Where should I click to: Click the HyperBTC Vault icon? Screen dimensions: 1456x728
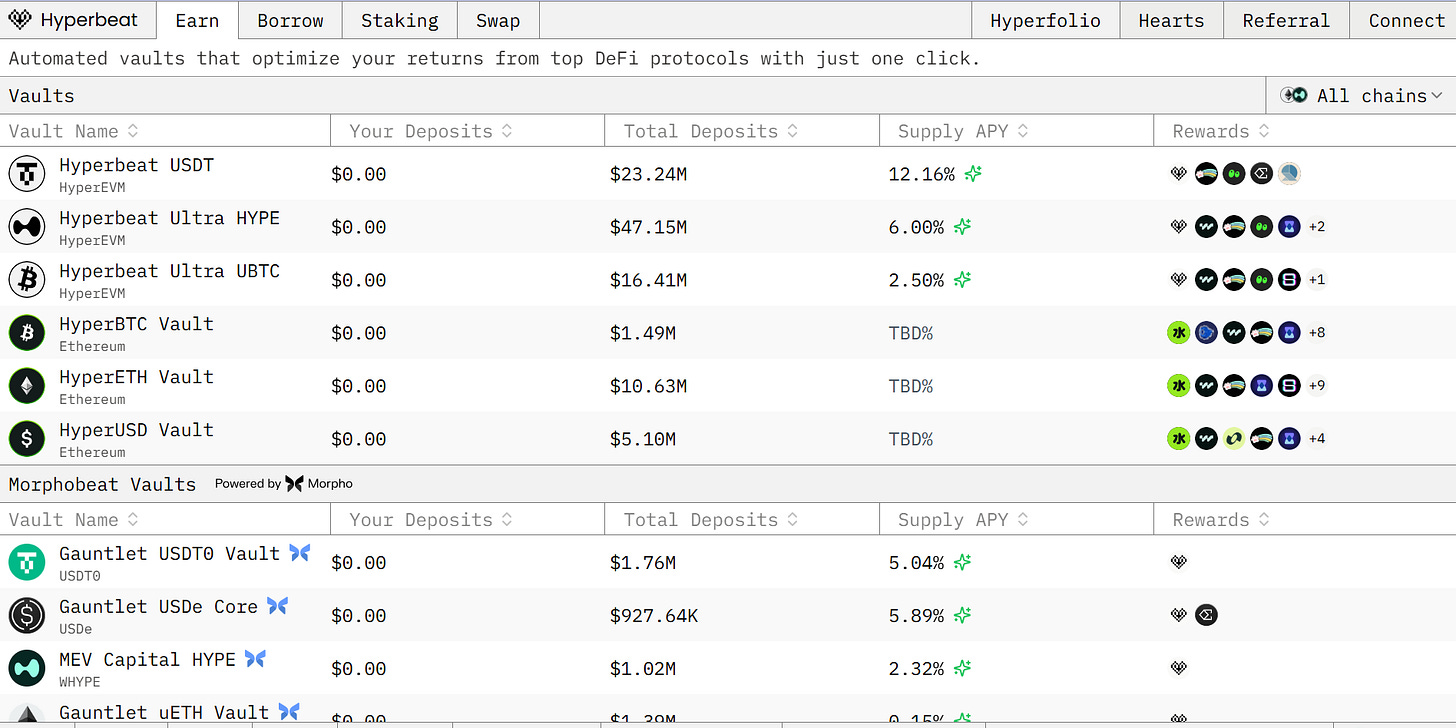coord(27,333)
